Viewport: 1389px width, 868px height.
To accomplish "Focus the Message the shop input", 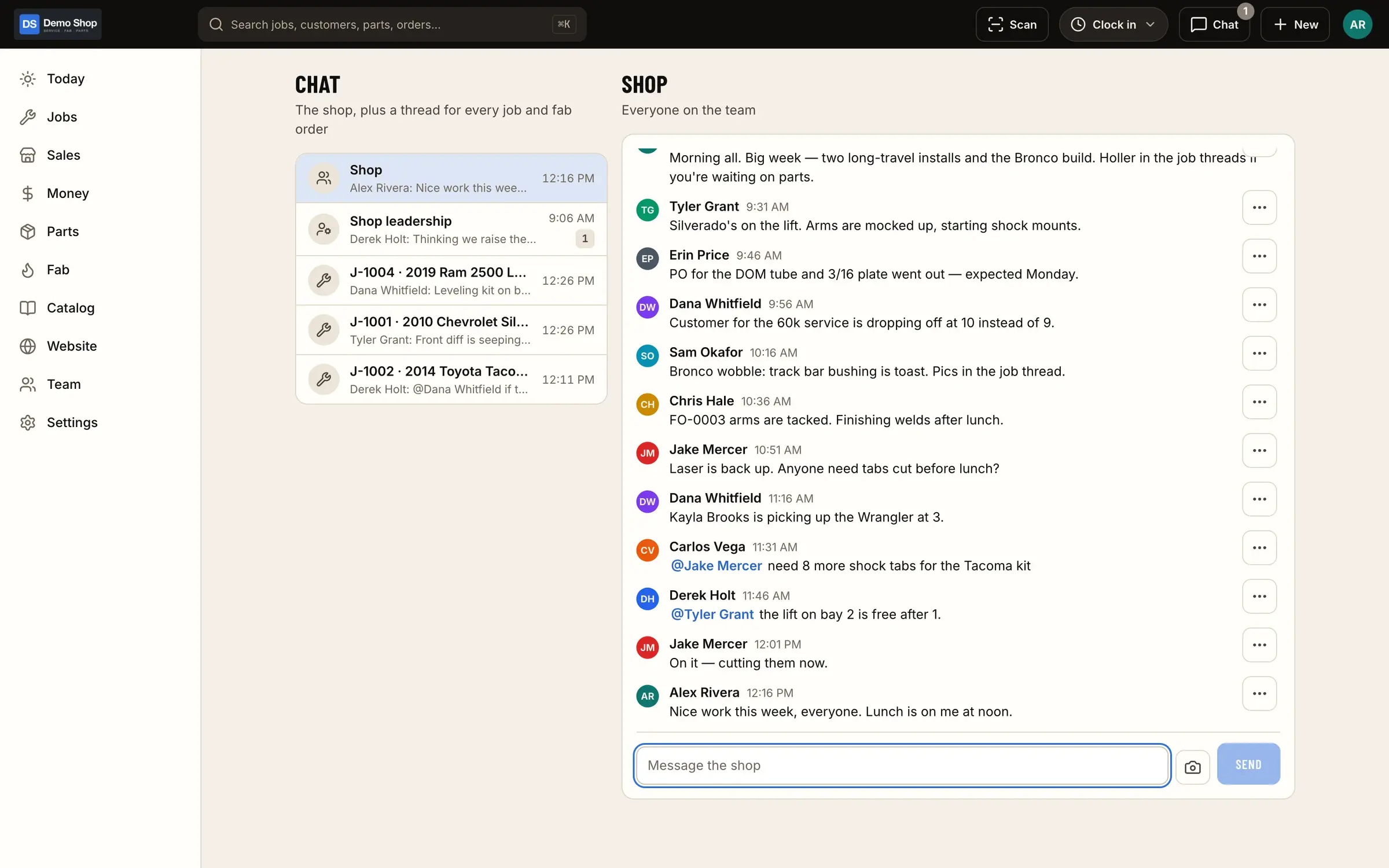I will [x=902, y=766].
